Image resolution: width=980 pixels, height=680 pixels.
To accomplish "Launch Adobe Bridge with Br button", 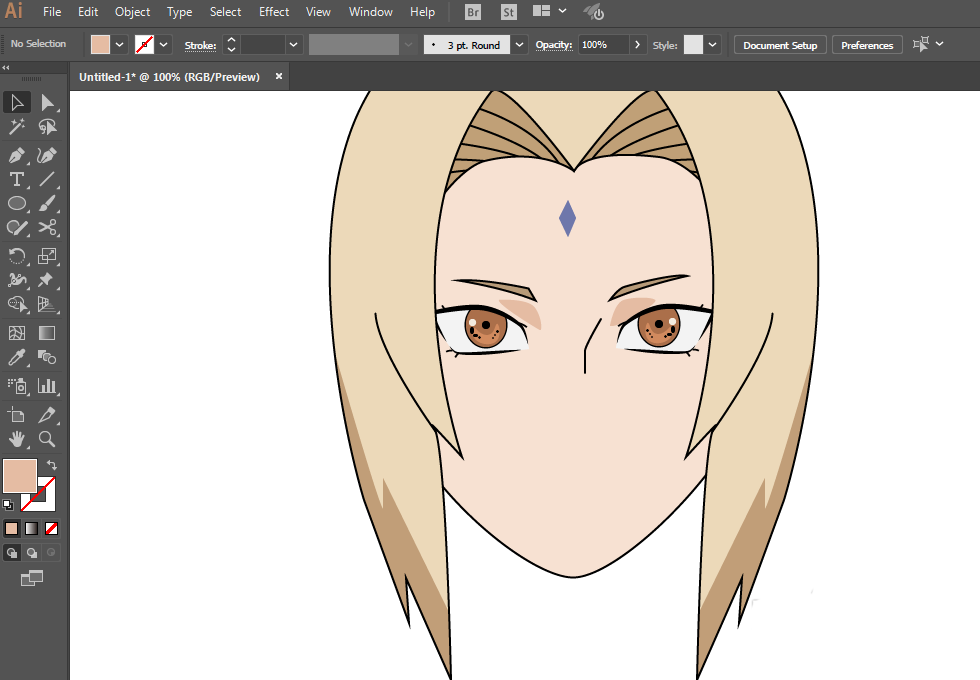I will coord(473,12).
